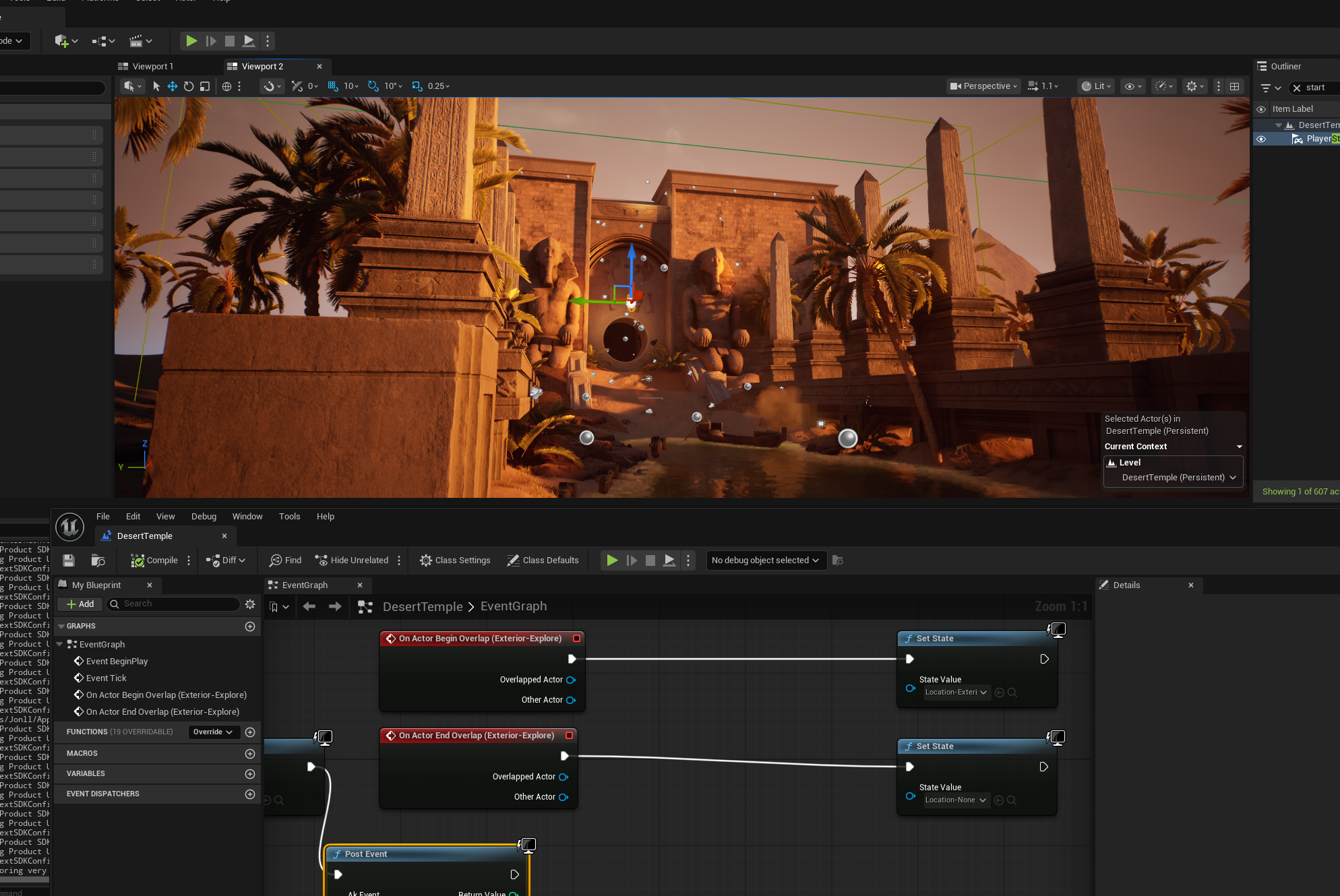This screenshot has height=896, width=1340.
Task: Toggle visibility eye for PlayerStart actor
Action: (x=1261, y=139)
